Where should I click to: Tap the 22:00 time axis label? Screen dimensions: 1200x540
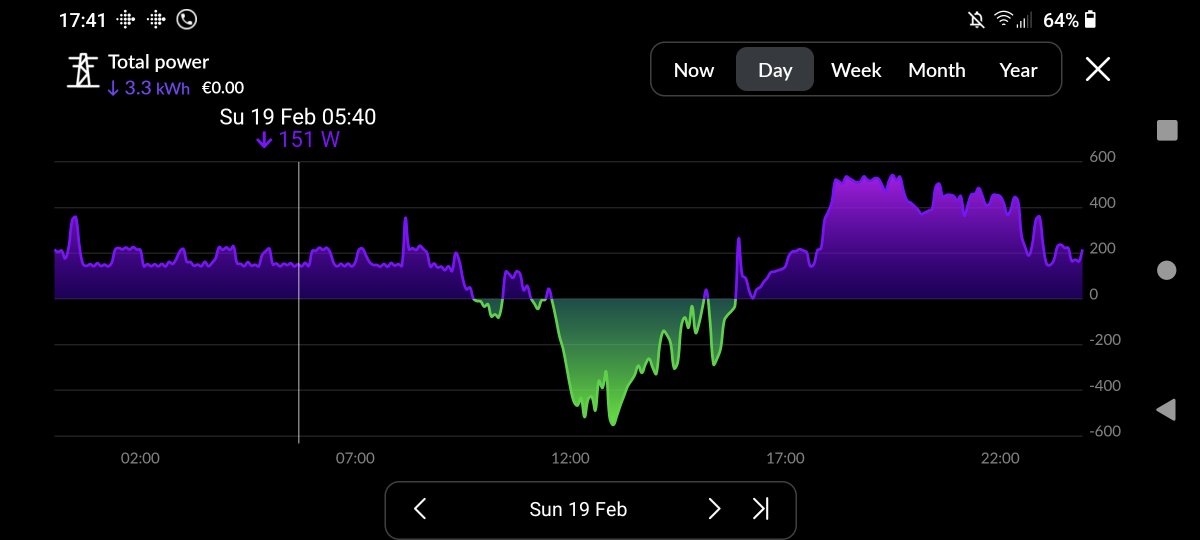coord(1000,458)
